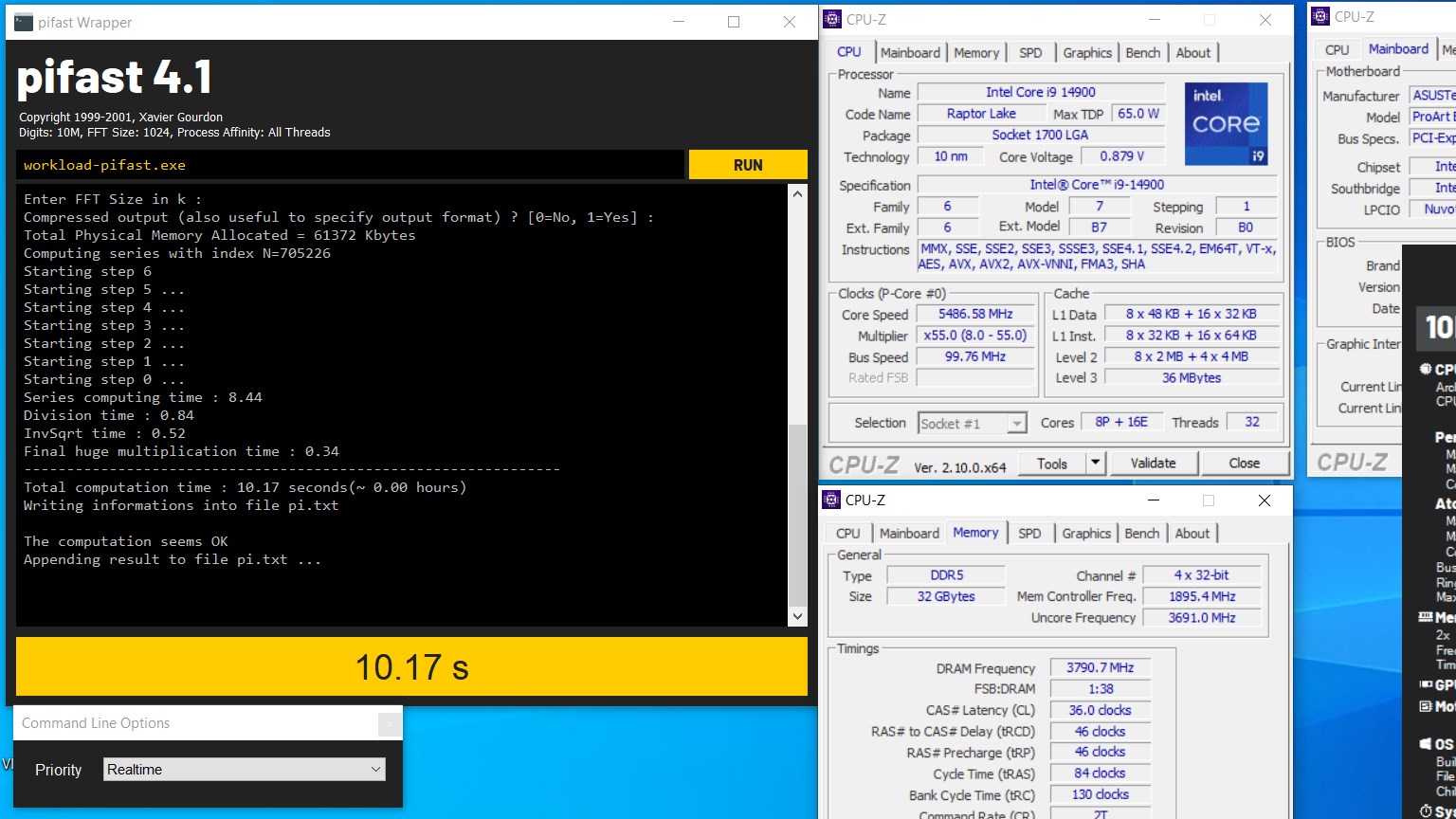Screen dimensions: 1456x819
Task: Click the Core Speed 5486.58 MHz value
Action: pos(975,314)
